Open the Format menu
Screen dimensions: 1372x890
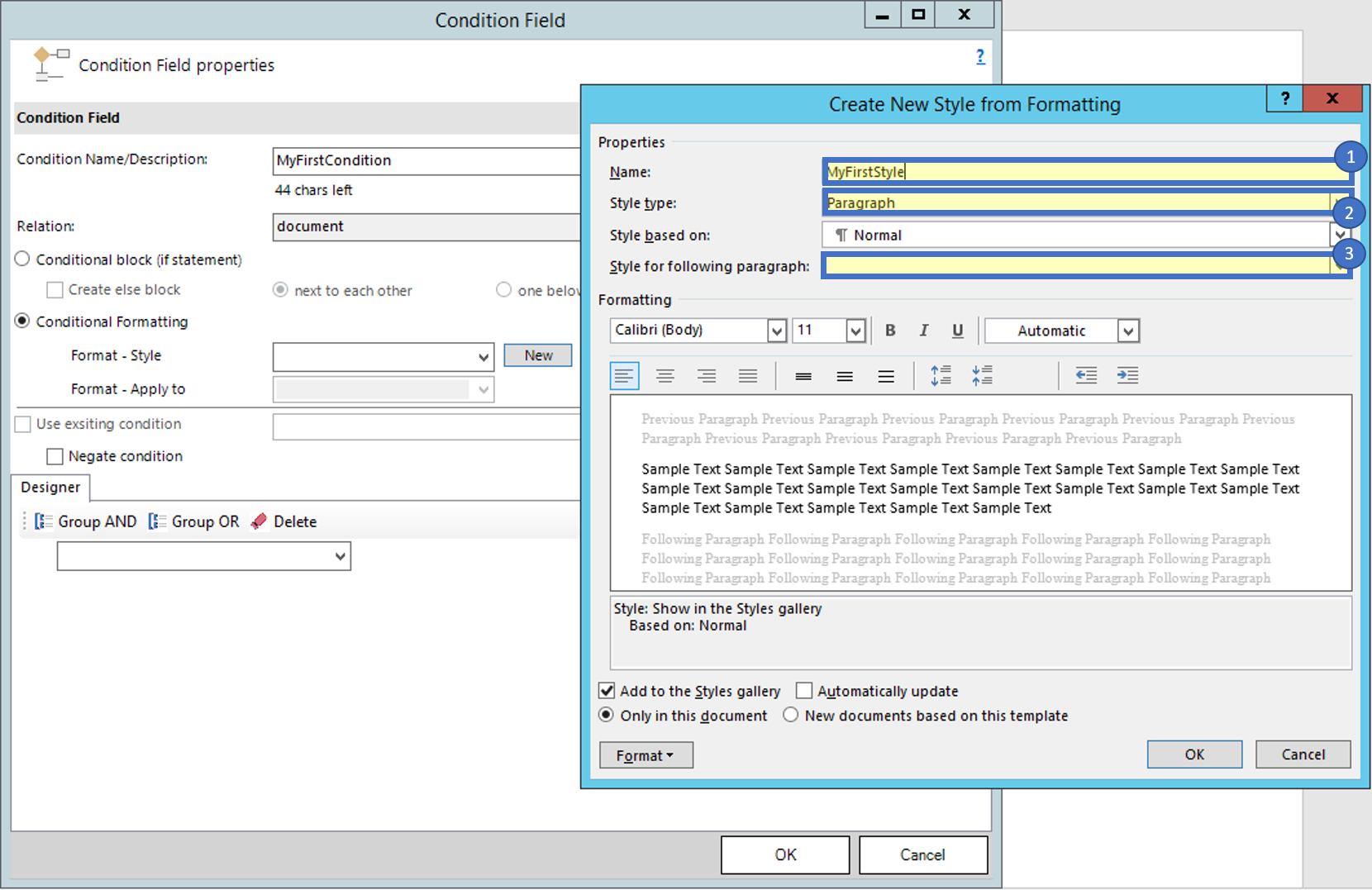(646, 754)
